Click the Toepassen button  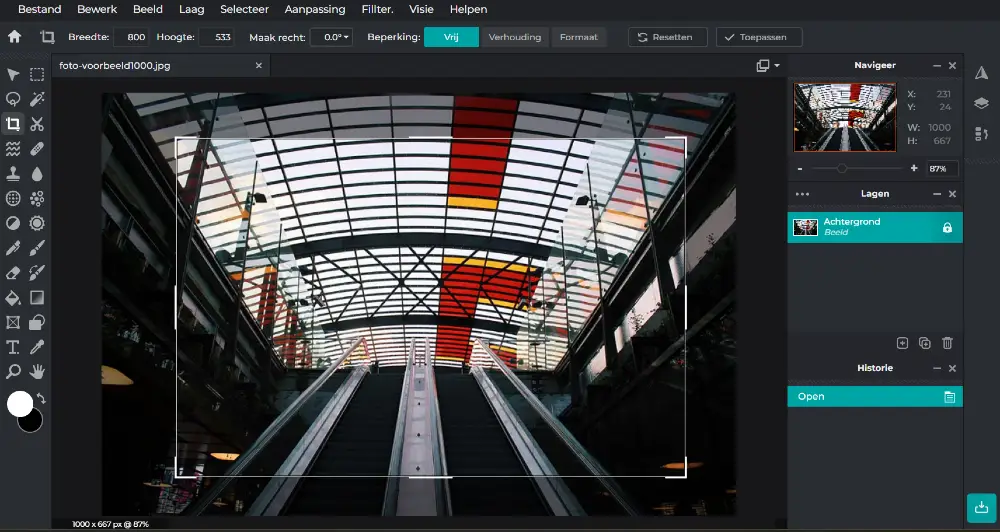pos(759,37)
